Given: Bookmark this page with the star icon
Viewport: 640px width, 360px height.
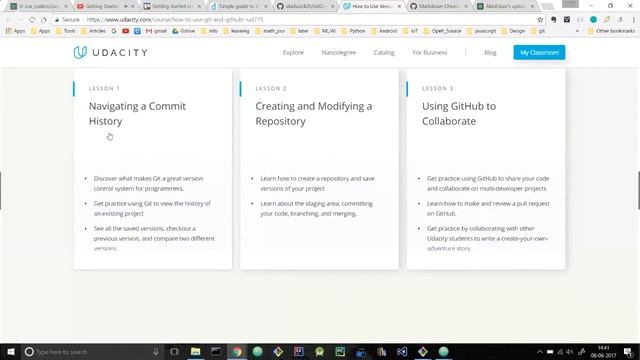Looking at the screenshot, I should pos(540,20).
